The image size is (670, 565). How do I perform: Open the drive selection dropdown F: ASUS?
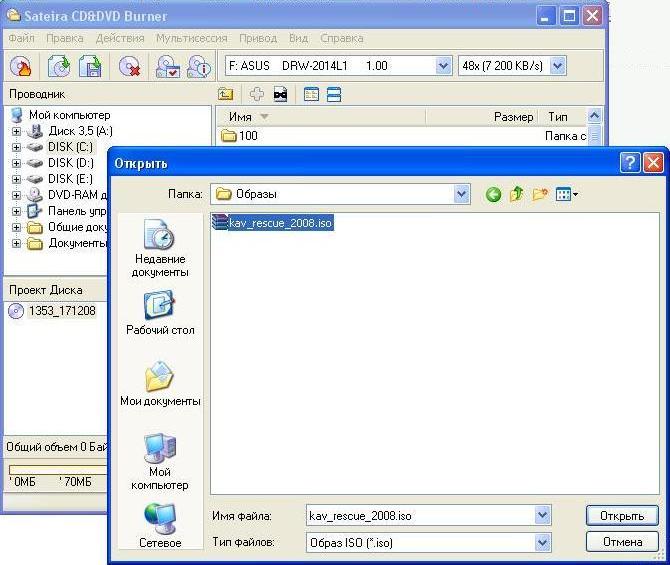444,66
